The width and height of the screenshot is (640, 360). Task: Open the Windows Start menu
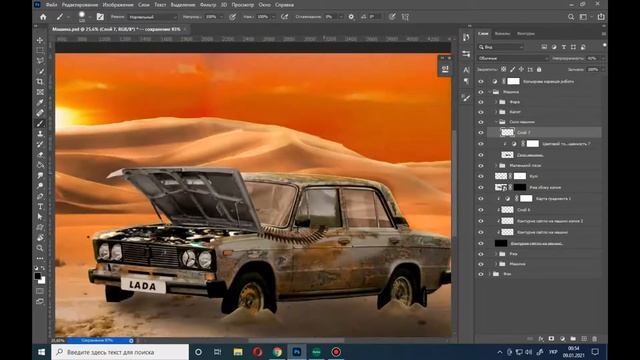(x=42, y=352)
